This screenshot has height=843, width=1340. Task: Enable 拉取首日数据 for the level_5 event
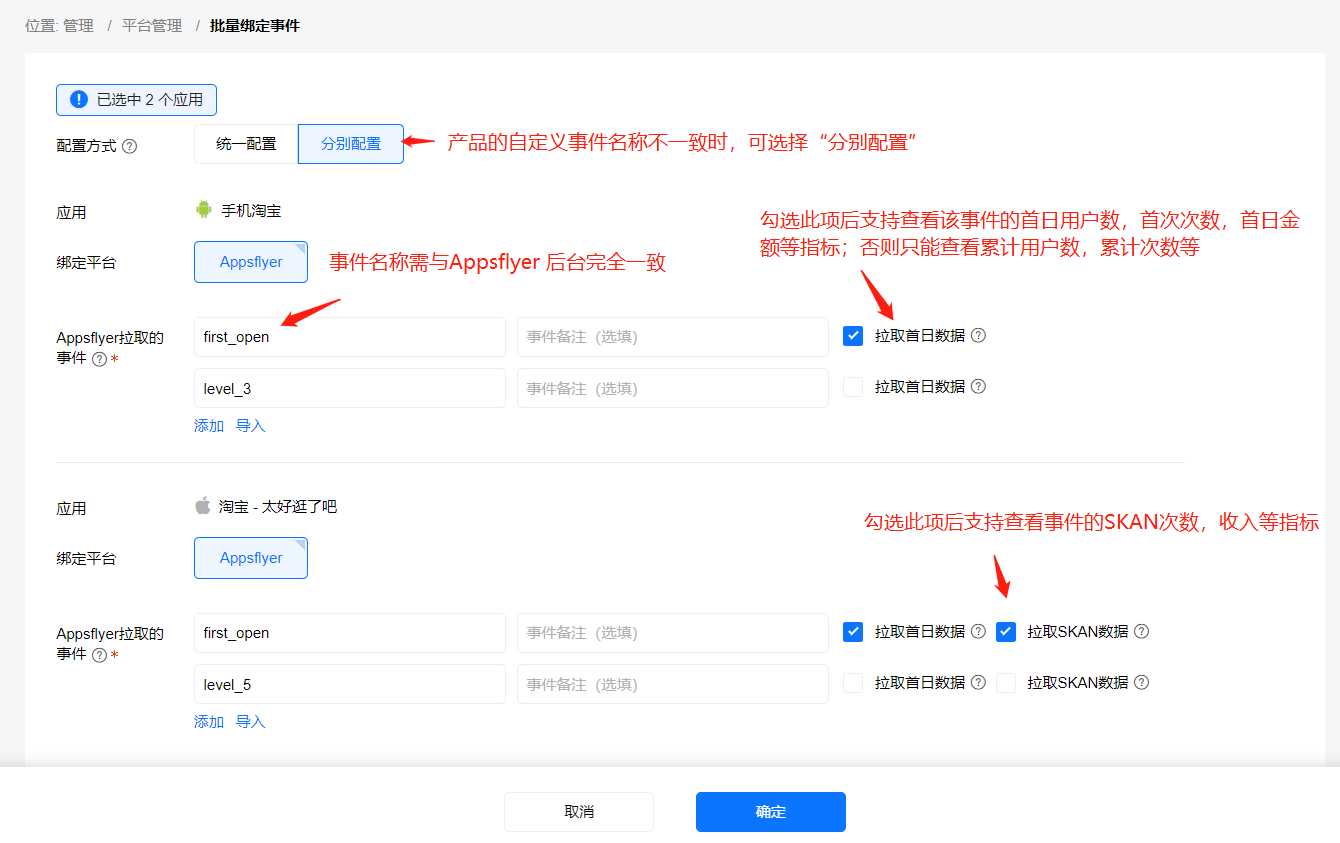853,683
